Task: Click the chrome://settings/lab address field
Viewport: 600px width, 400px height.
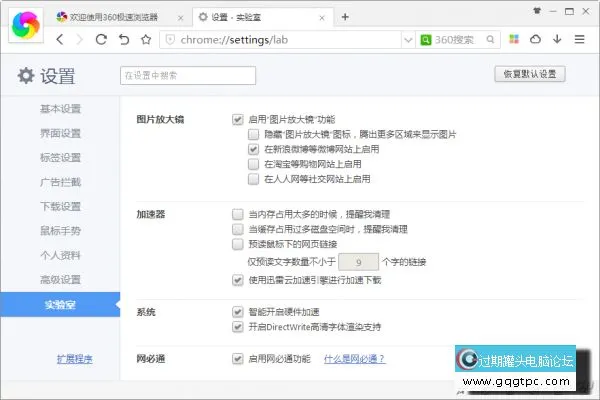Action: pyautogui.click(x=281, y=40)
